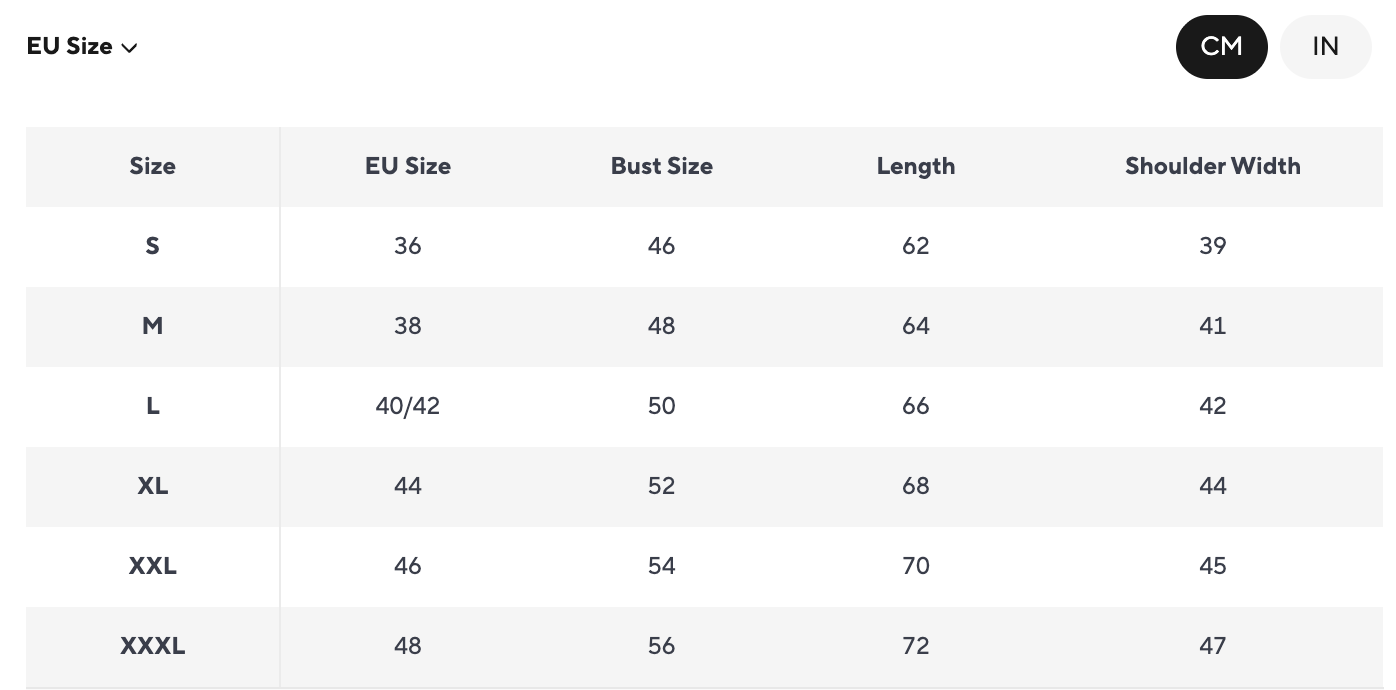Screen dimensions: 1396x690
Task: Click length value 70 for XXL
Action: click(x=916, y=566)
